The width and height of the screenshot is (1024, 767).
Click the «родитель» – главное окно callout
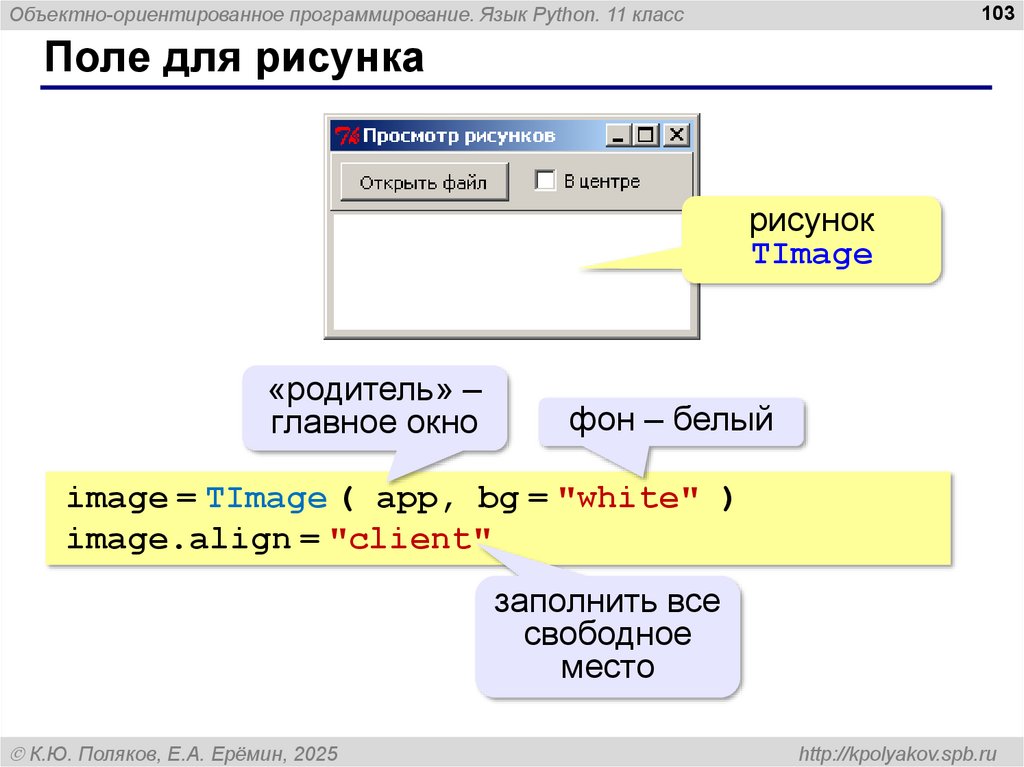click(x=374, y=406)
